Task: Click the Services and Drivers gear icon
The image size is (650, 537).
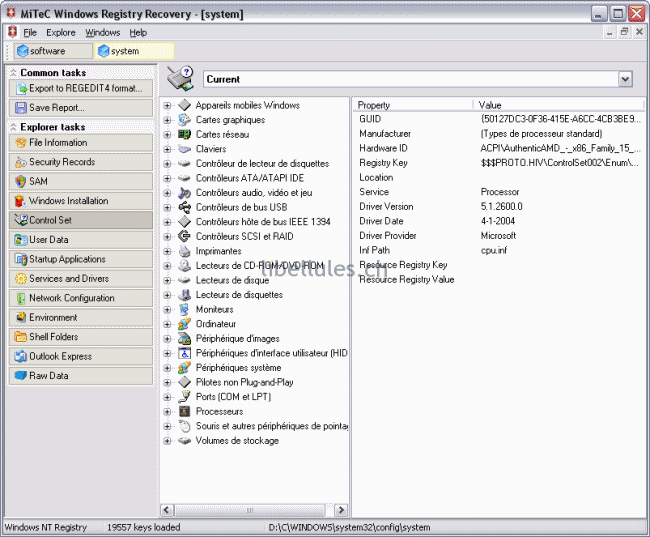Action: tap(21, 279)
